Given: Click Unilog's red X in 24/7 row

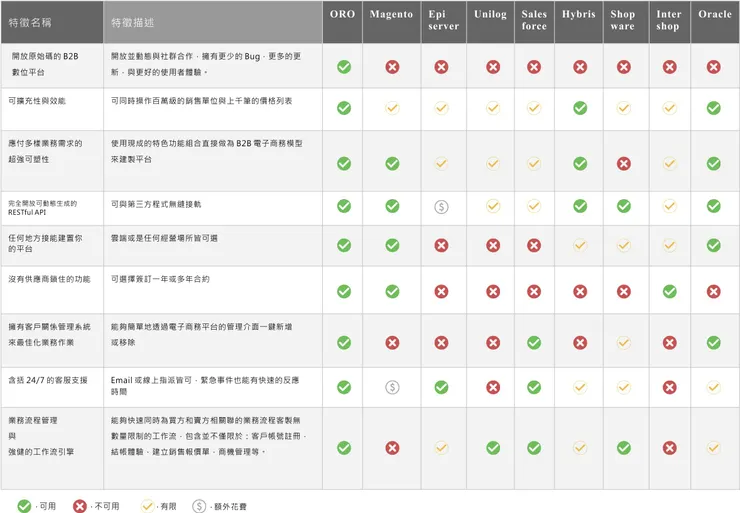Looking at the screenshot, I should pos(493,387).
